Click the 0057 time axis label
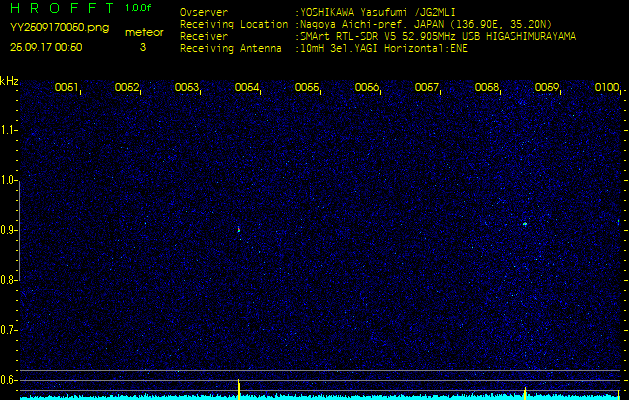Viewport: 629px width, 400px height. (427, 88)
